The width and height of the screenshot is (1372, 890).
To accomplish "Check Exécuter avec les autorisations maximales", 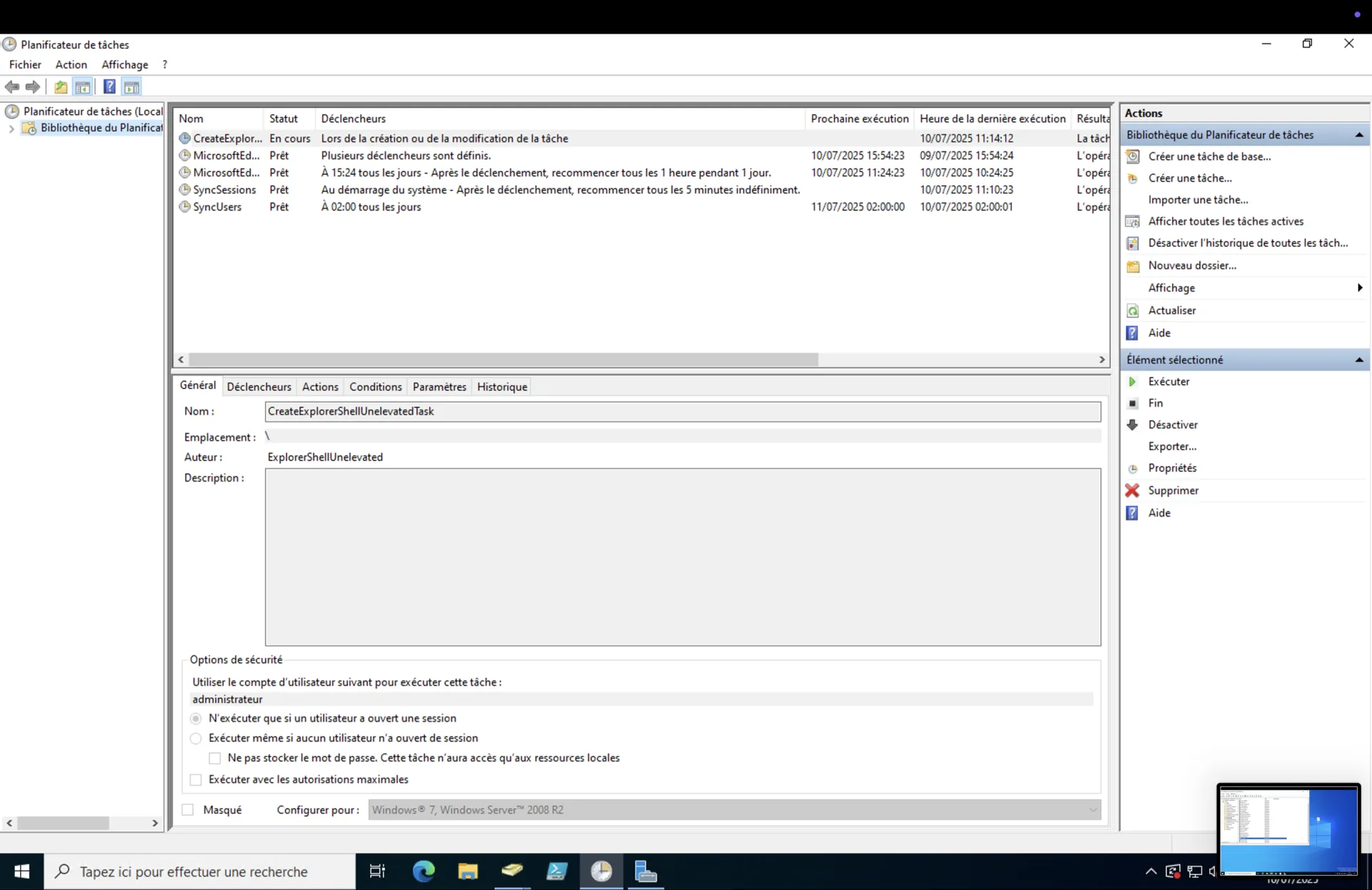I will click(x=196, y=780).
